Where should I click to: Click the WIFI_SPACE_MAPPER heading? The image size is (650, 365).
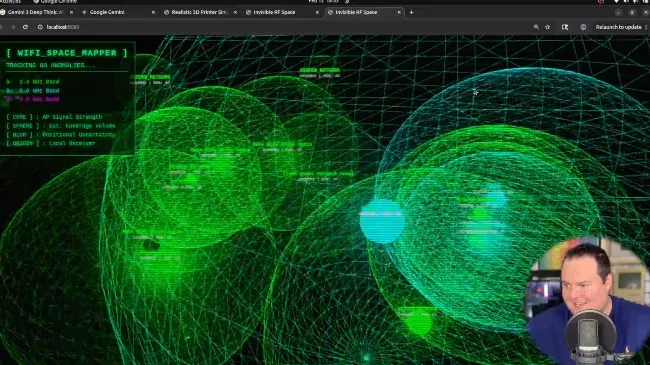67,53
